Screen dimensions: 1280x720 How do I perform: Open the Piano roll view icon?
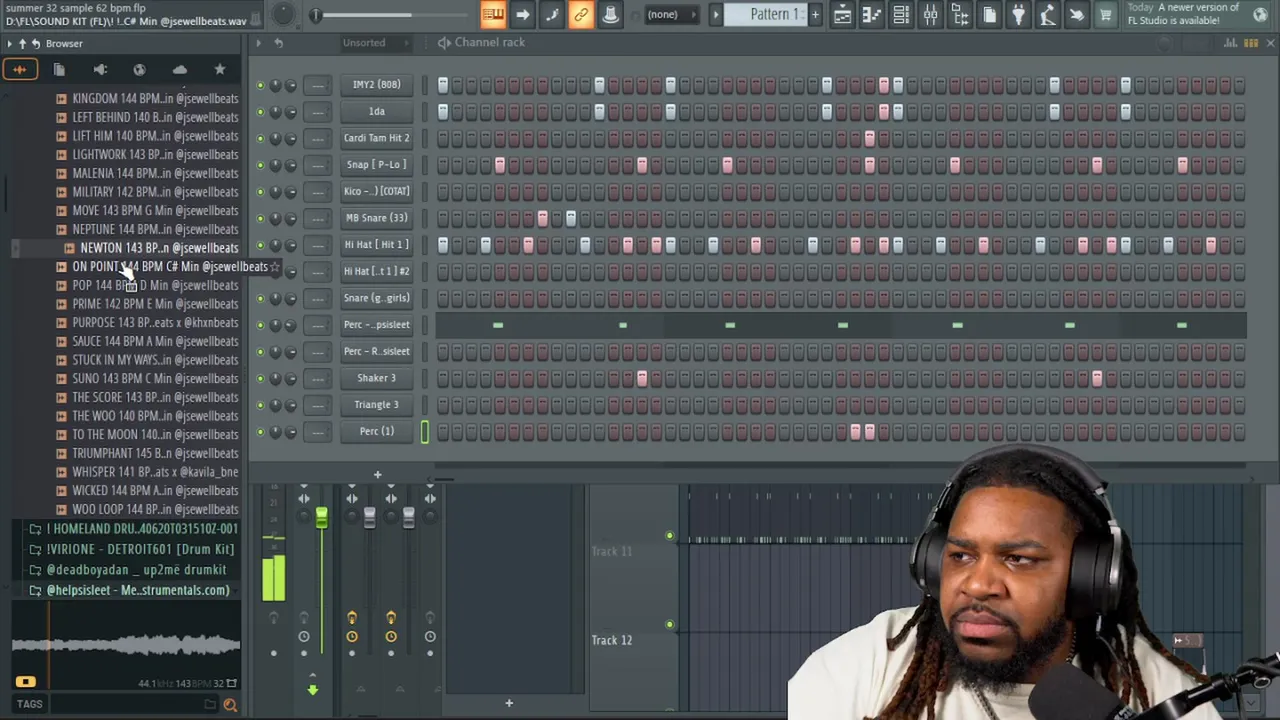[872, 15]
